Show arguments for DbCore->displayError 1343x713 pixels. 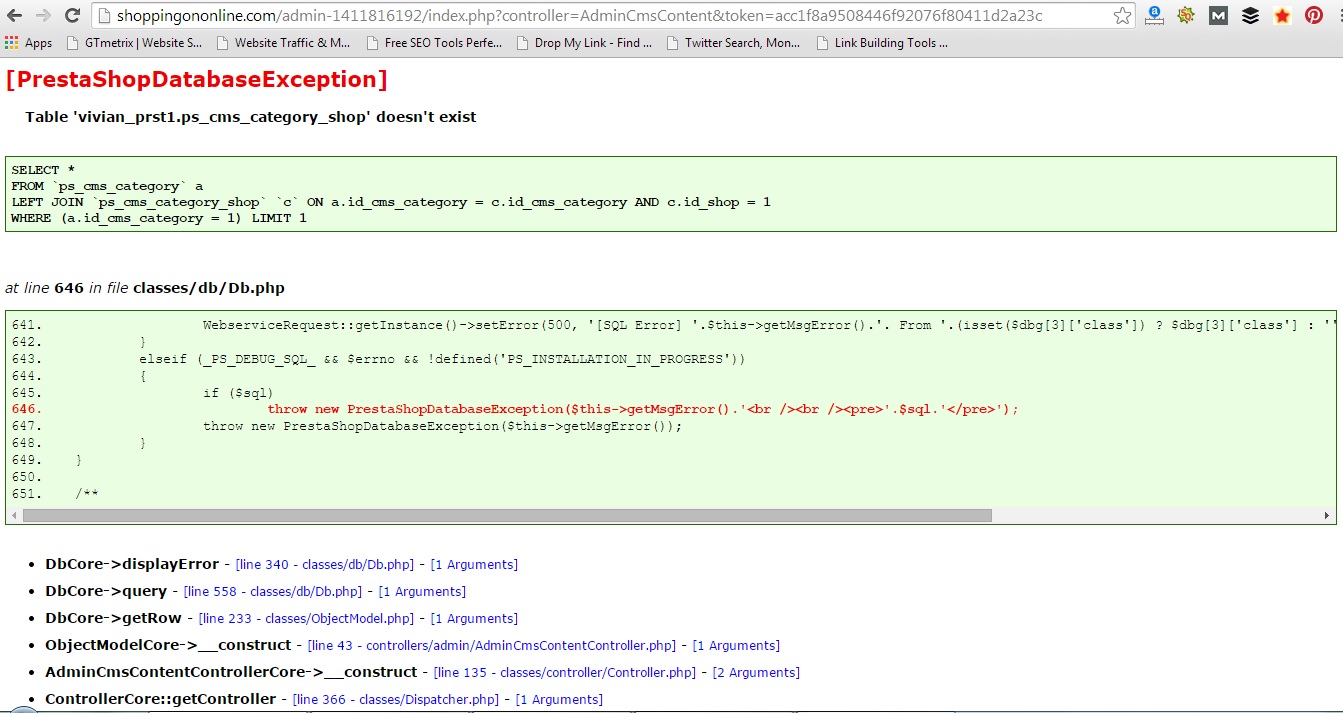(x=474, y=565)
